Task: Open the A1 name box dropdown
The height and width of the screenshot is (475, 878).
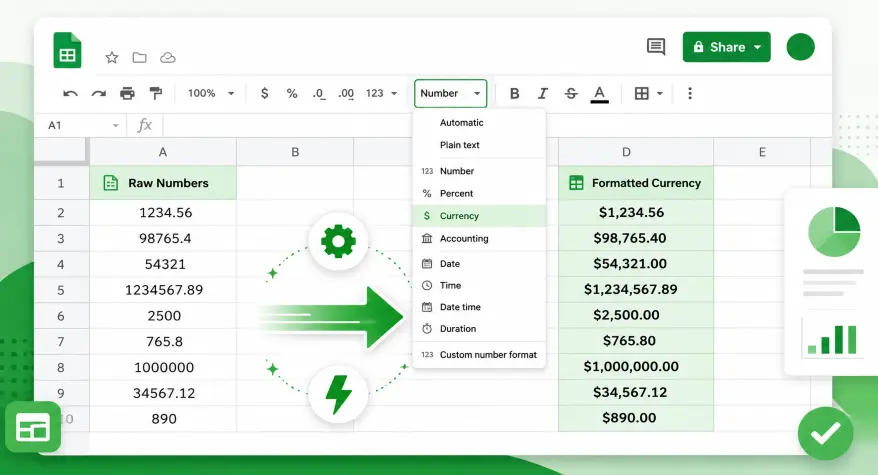Action: coord(115,125)
